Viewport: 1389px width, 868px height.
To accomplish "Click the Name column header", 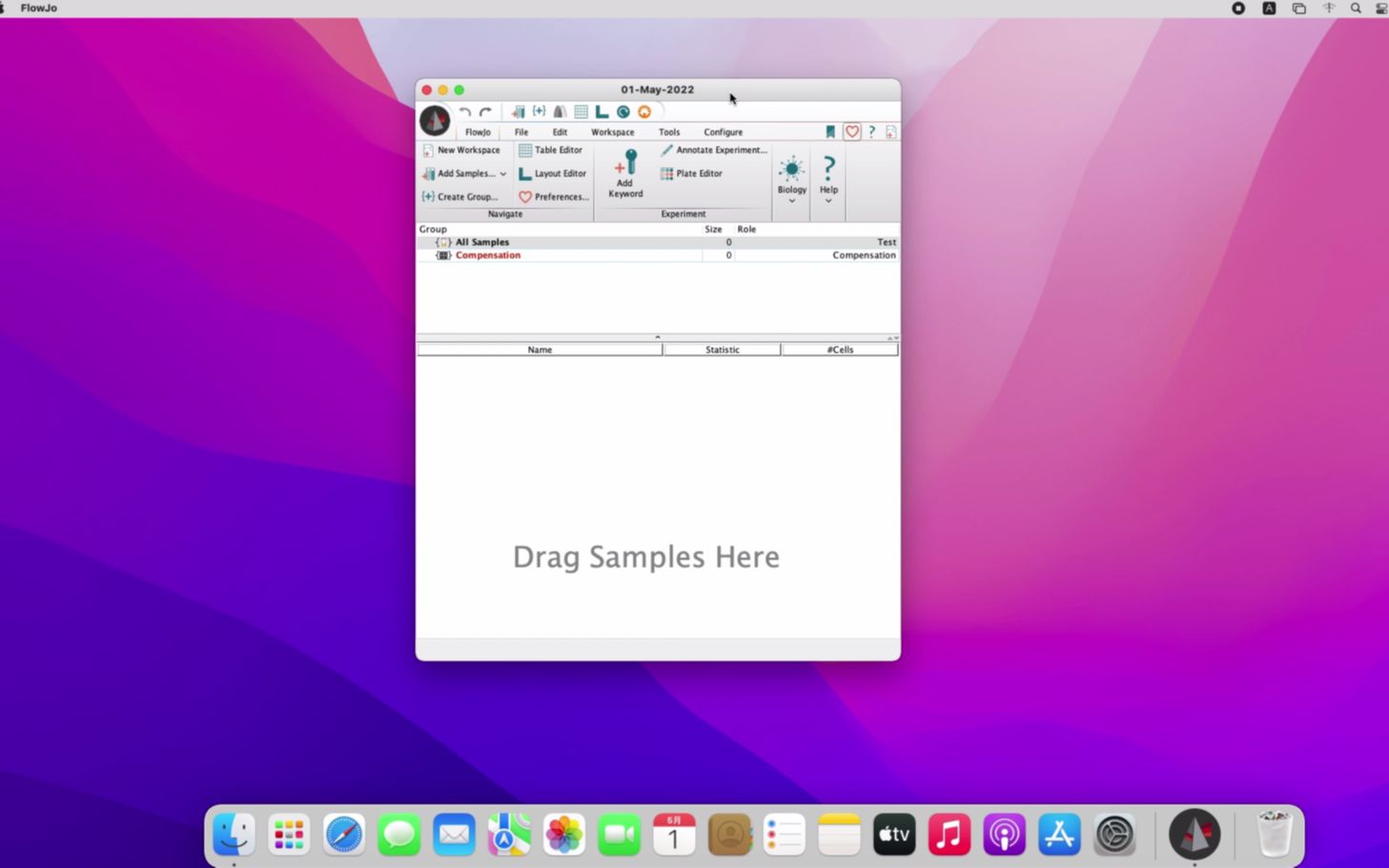I will tap(540, 350).
